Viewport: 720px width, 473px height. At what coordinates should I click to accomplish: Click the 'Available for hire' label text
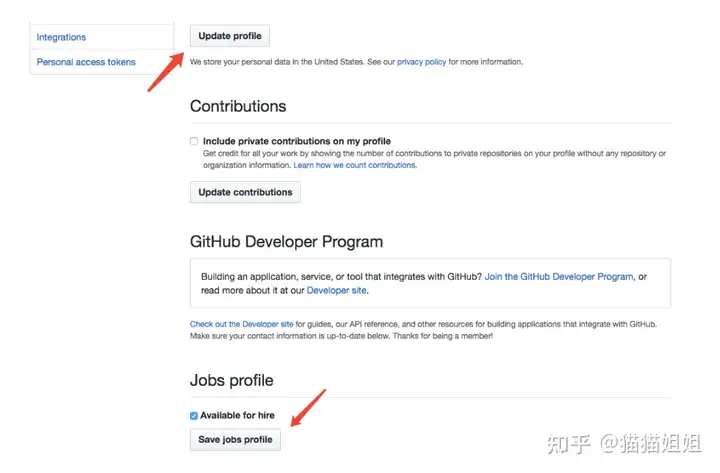237,415
